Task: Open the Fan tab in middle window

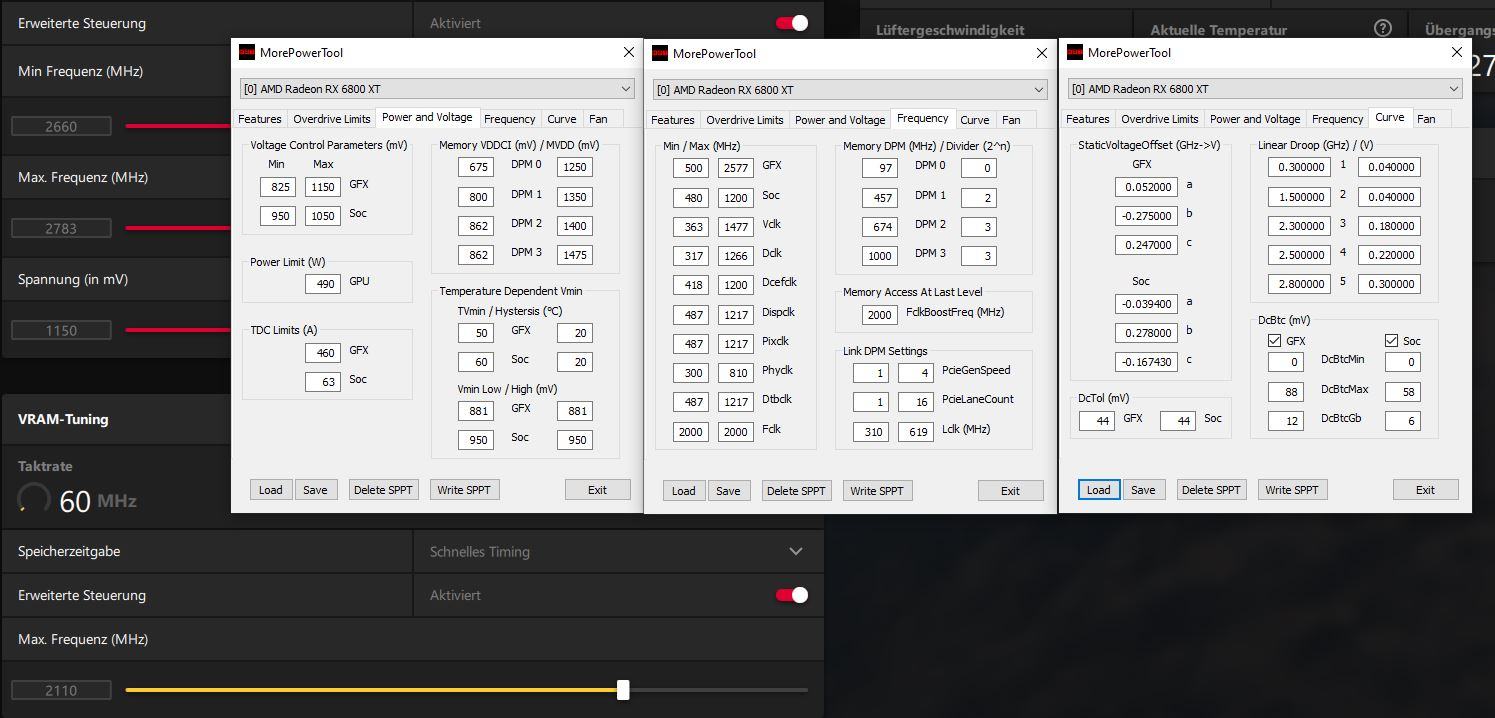Action: point(1011,120)
